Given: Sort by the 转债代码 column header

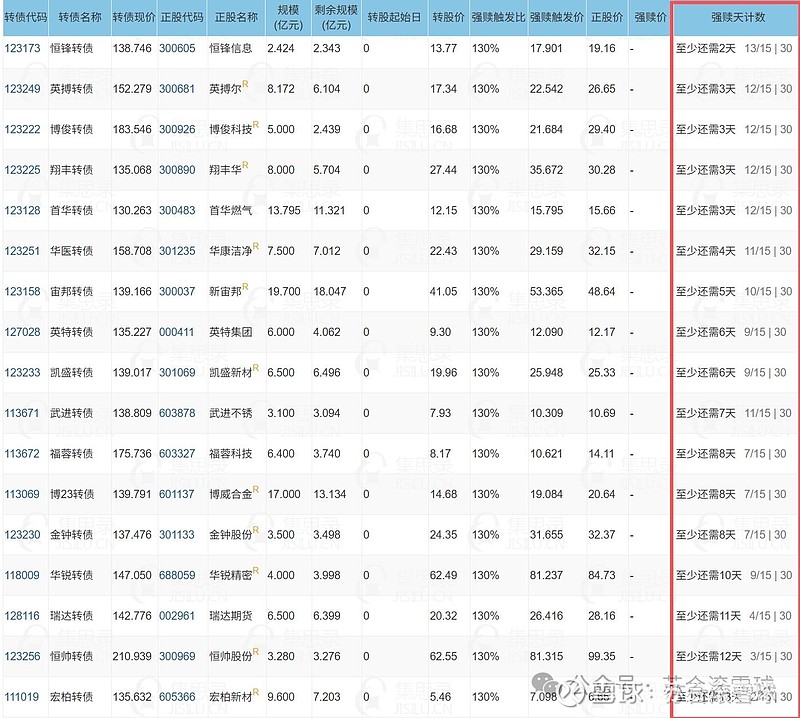Looking at the screenshot, I should point(26,17).
